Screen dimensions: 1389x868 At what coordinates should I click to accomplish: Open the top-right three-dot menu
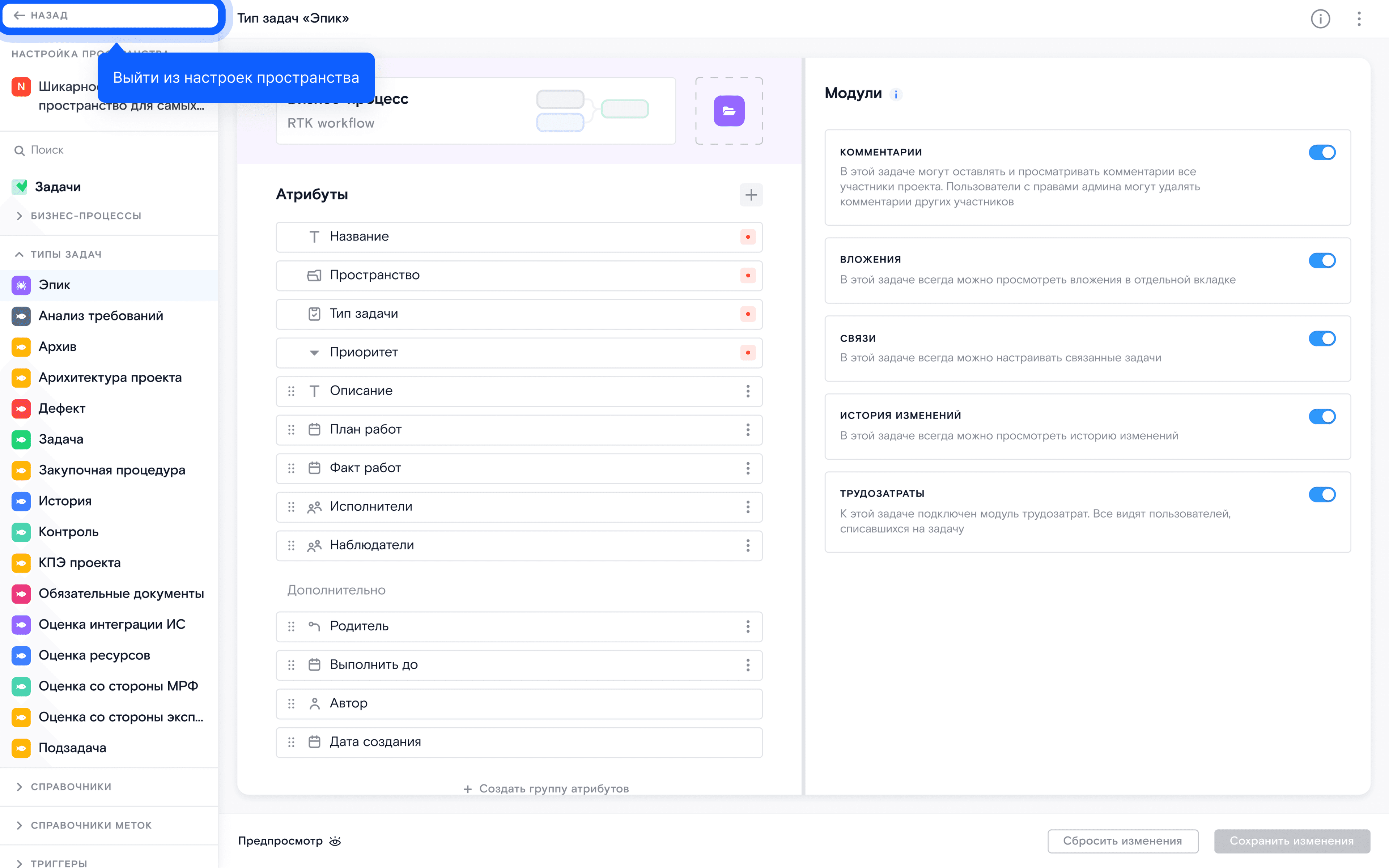(x=1359, y=19)
